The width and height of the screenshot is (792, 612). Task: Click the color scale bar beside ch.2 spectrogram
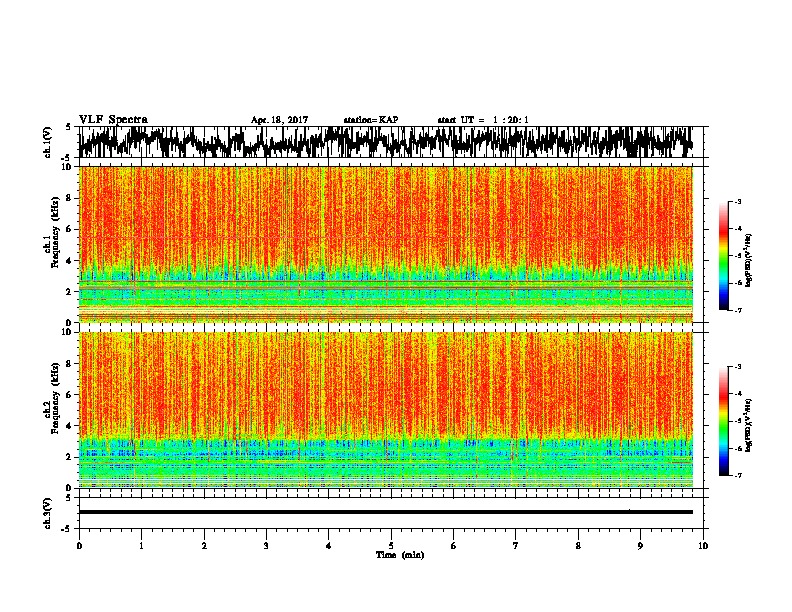point(723,421)
